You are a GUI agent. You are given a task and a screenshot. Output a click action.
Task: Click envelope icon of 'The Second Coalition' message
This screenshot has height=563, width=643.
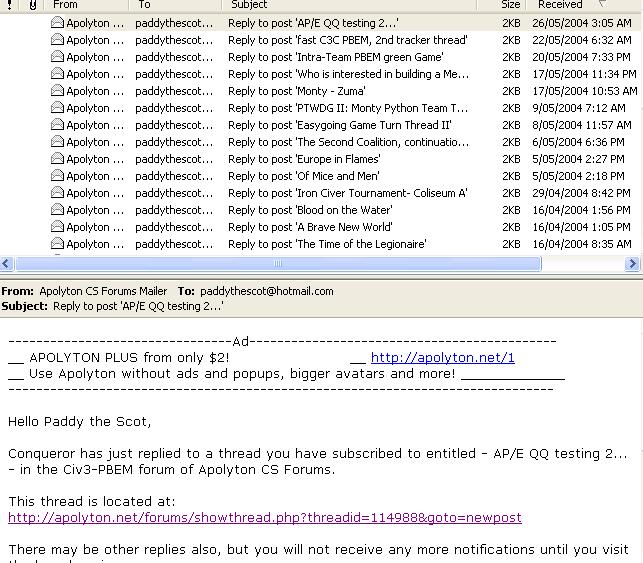(x=57, y=142)
